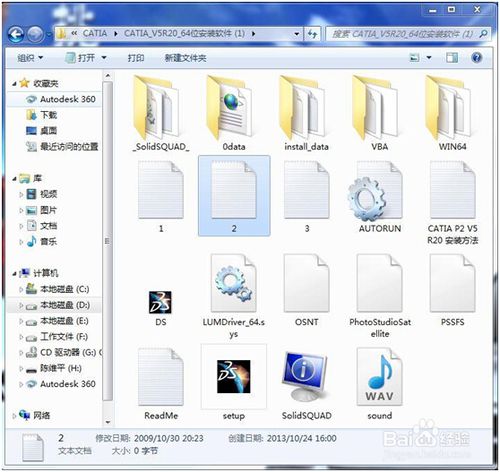Open the 组织 menu
500x472 pixels.
tap(30, 58)
